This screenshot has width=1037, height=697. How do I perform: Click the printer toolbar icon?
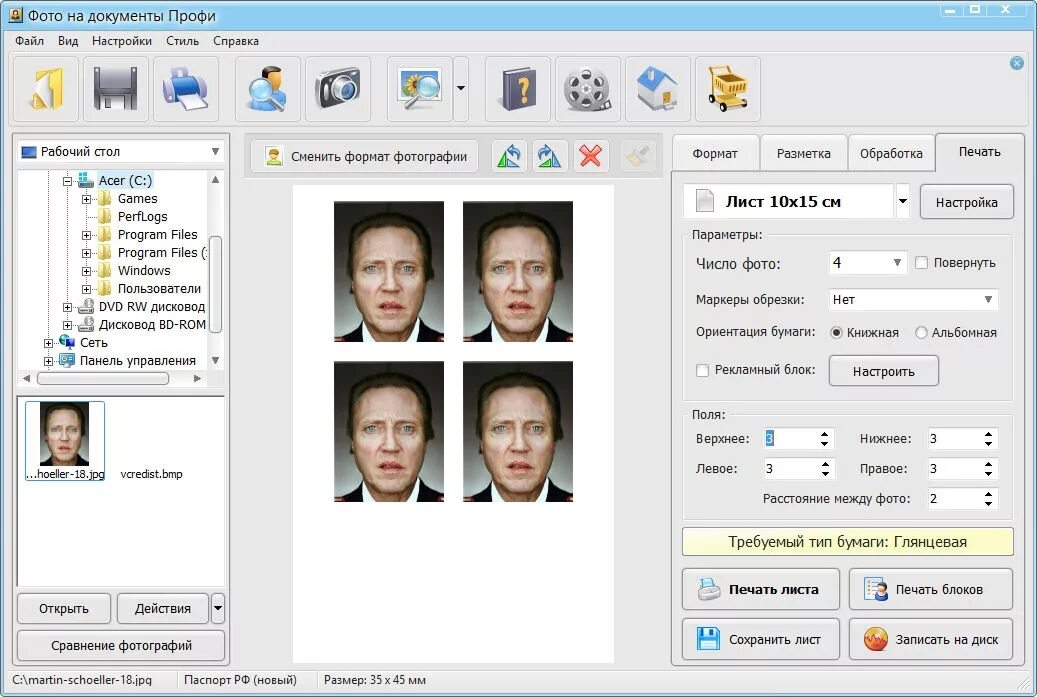(x=186, y=89)
